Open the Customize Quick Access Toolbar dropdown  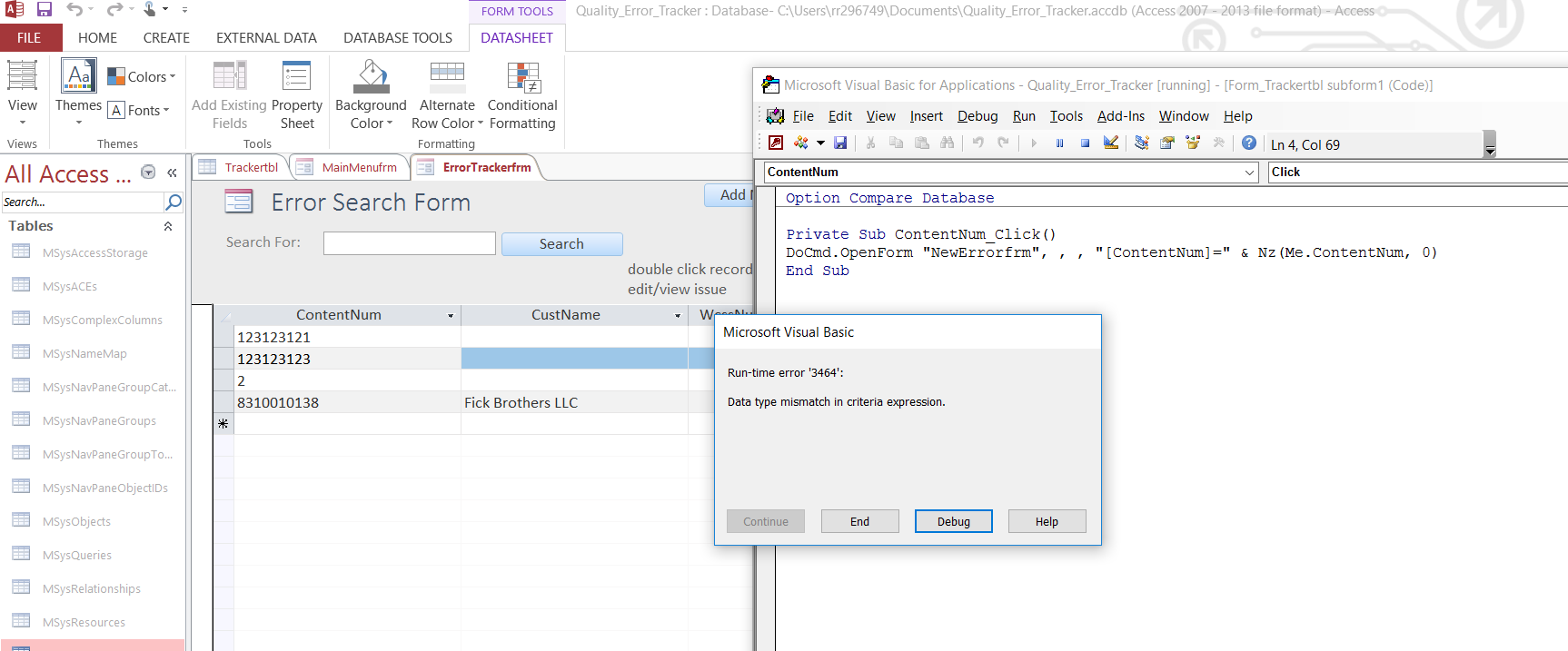[x=184, y=10]
